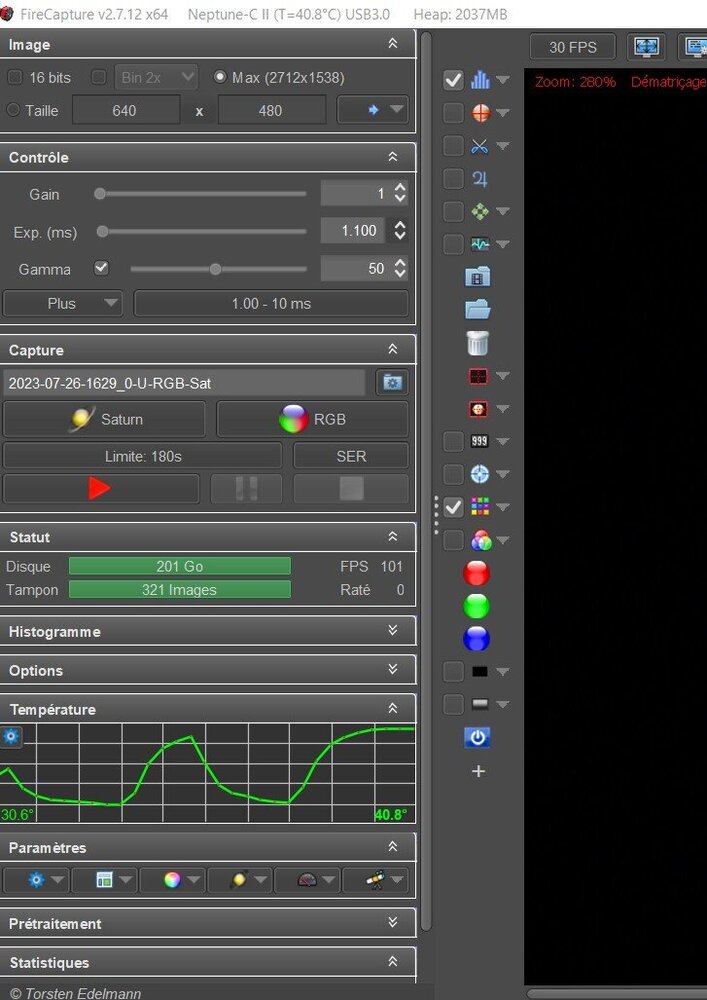
Task: Click the film strip capture folder icon
Action: (478, 277)
